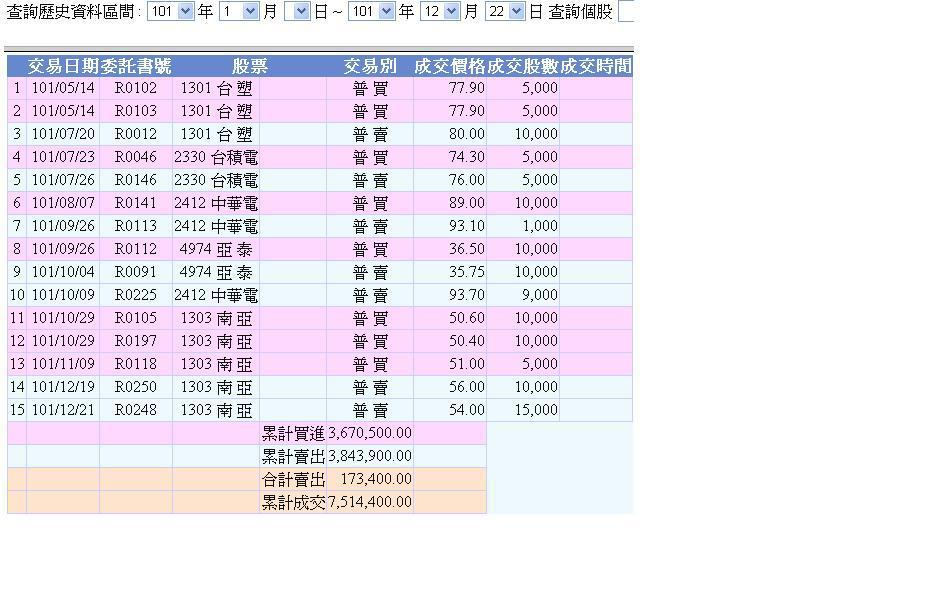Click the 成交股數 column header
The width and height of the screenshot is (950, 600).
523,67
